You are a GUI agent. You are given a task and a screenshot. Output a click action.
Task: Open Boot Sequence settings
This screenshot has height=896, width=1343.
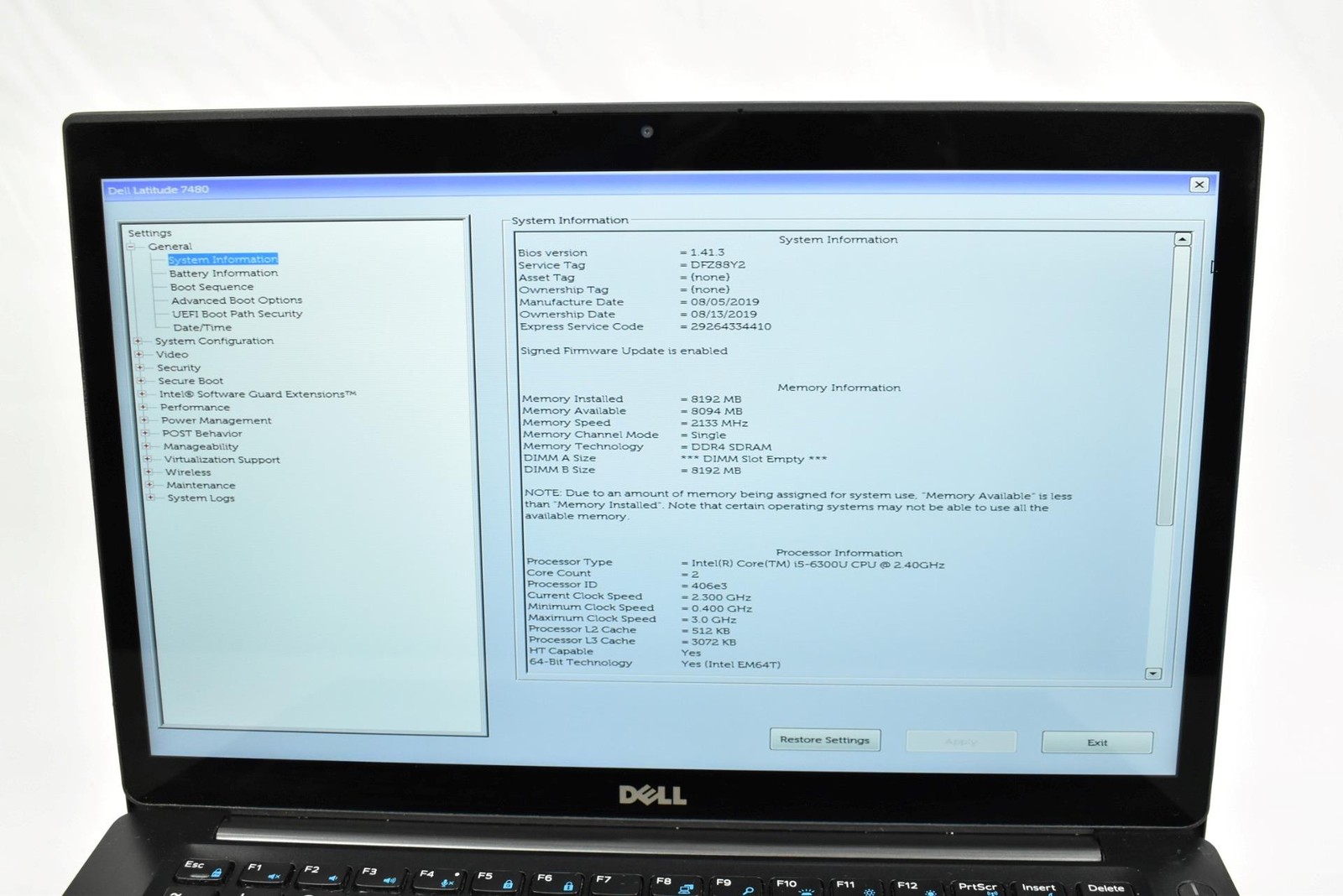[212, 287]
